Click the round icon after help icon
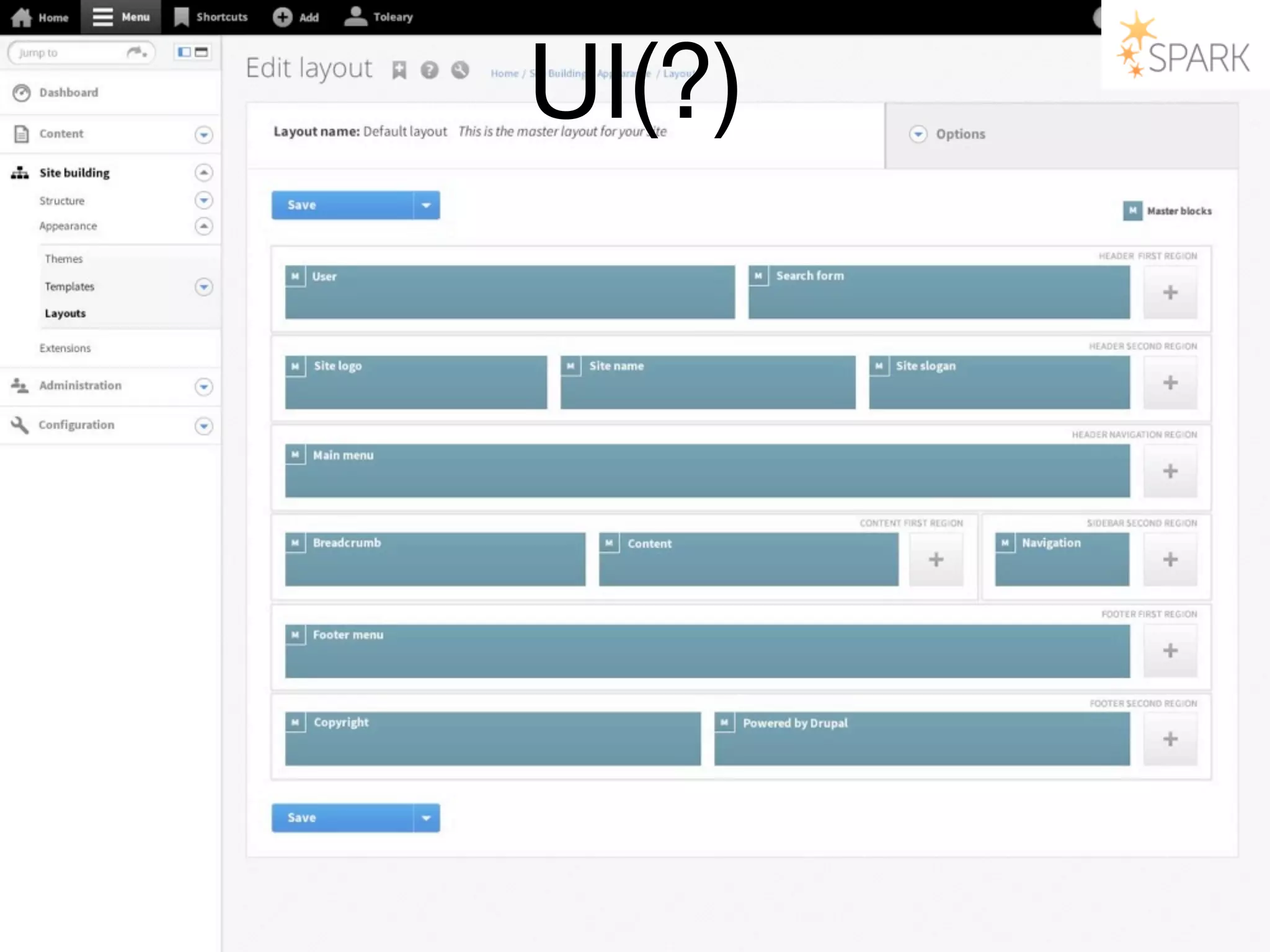The height and width of the screenshot is (952, 1270). [x=460, y=71]
